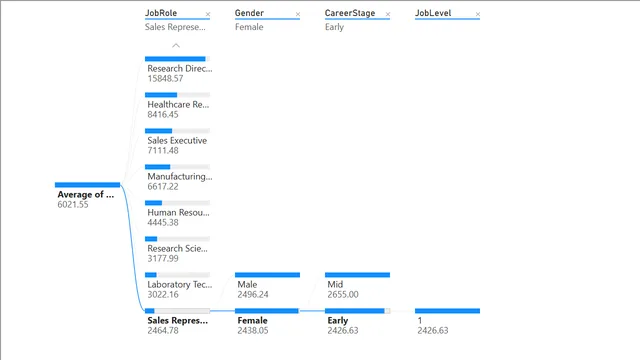The image size is (640, 360).
Task: Select the Research Director node
Action: pos(178,70)
